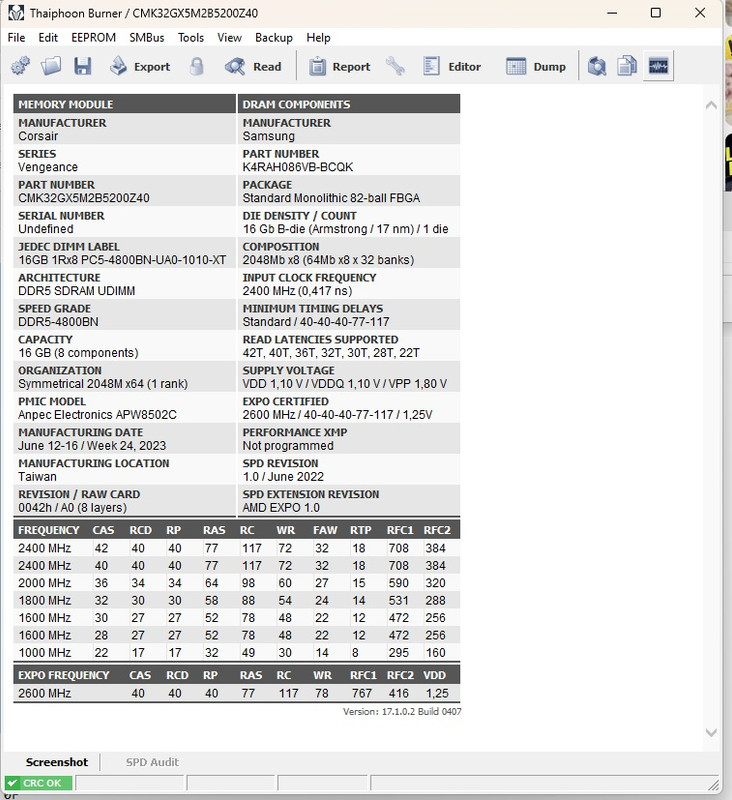Open the Report view
This screenshot has height=800, width=732.
339,66
